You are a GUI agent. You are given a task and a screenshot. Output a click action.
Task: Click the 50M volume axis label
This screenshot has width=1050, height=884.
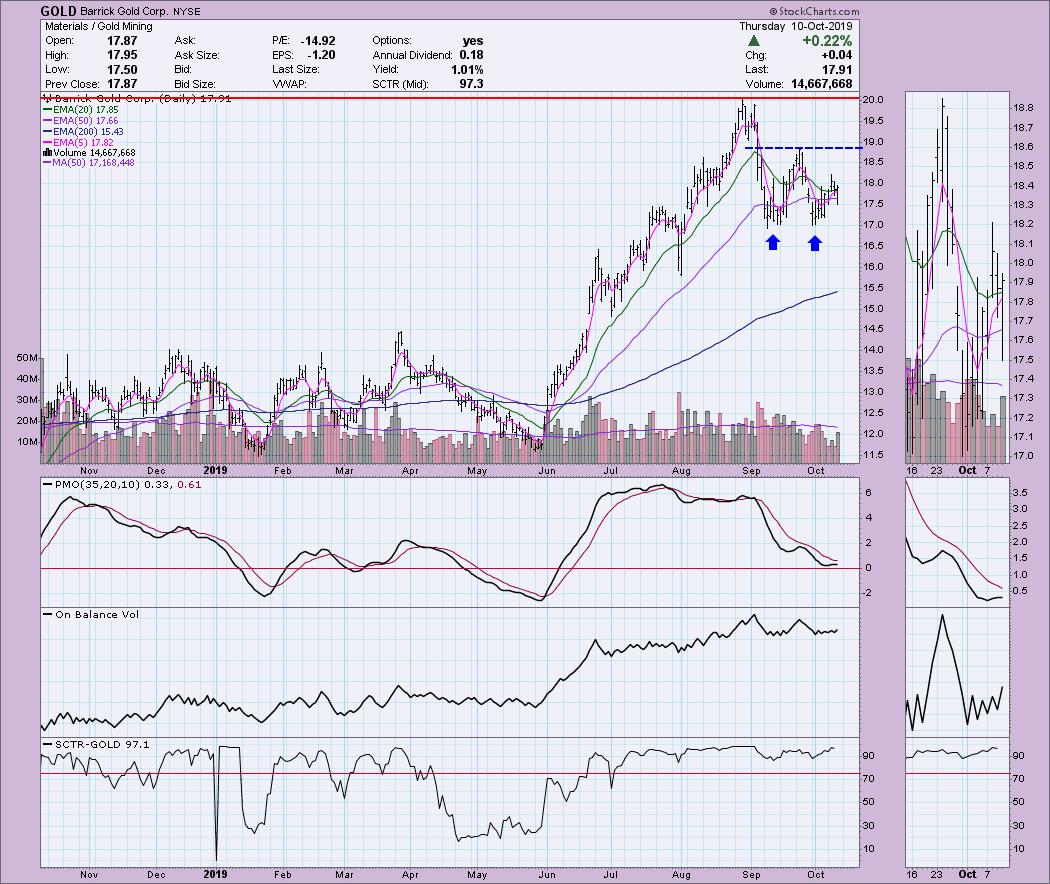pyautogui.click(x=27, y=358)
